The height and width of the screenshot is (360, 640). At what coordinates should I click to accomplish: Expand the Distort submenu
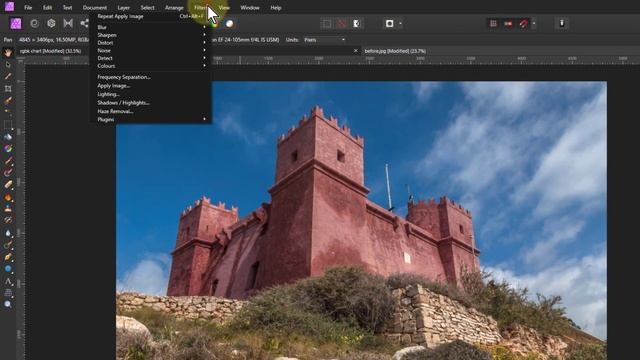tap(151, 43)
